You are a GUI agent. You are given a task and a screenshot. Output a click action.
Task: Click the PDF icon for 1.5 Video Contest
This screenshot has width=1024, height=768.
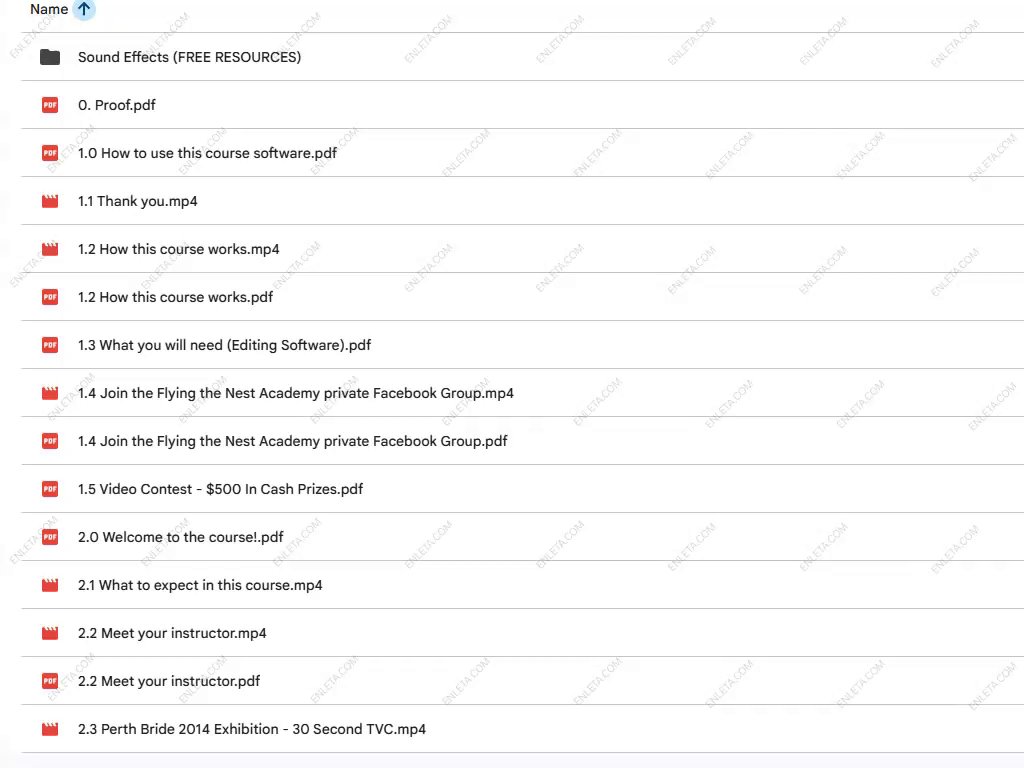pos(50,489)
